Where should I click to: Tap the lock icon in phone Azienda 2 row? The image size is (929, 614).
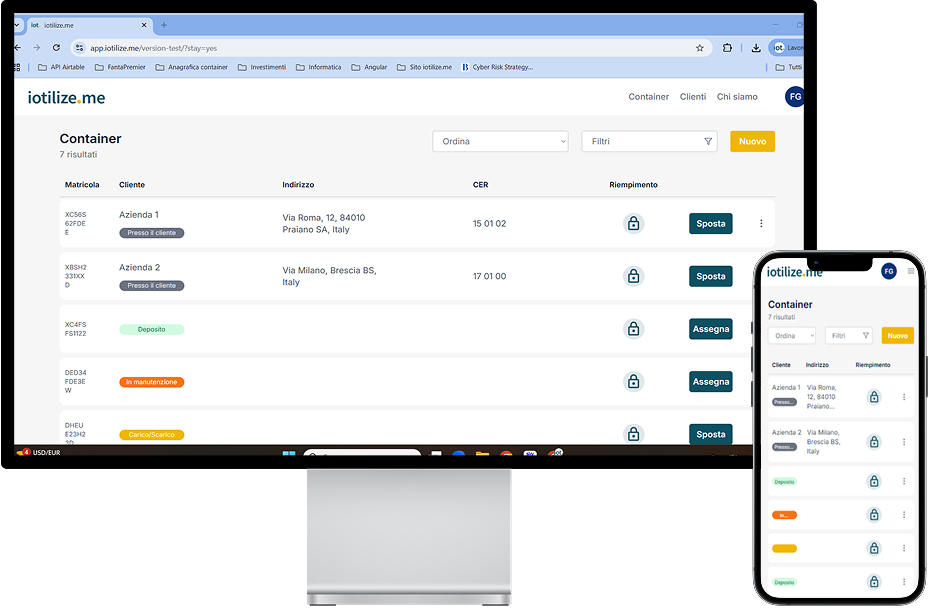[x=874, y=442]
